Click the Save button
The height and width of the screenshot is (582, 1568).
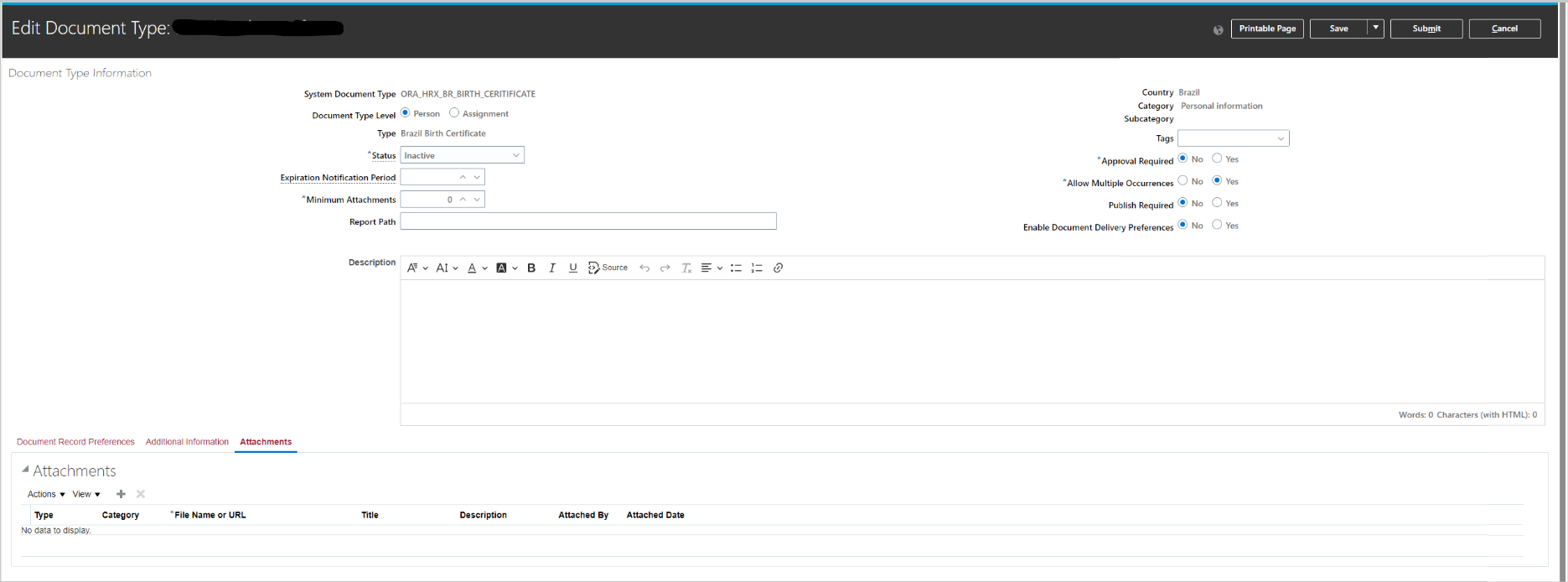coord(1338,29)
